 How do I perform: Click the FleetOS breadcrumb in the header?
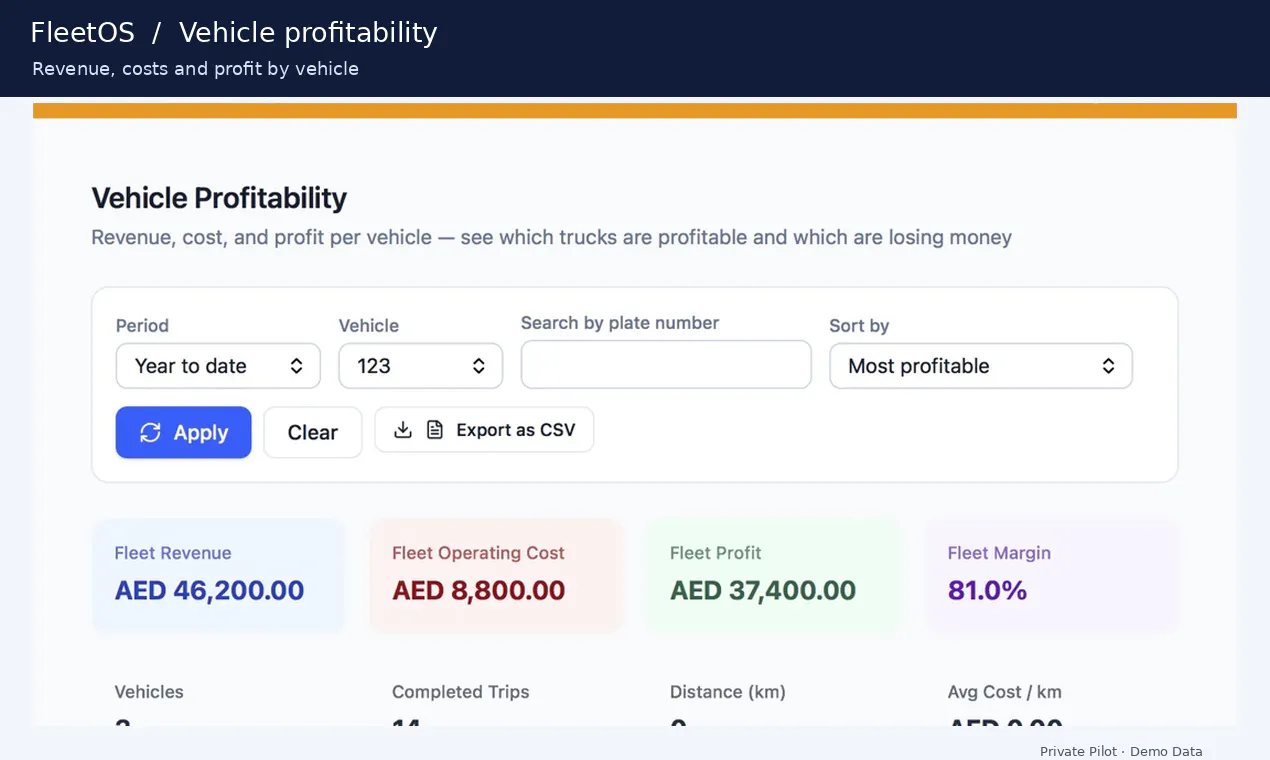tap(82, 33)
